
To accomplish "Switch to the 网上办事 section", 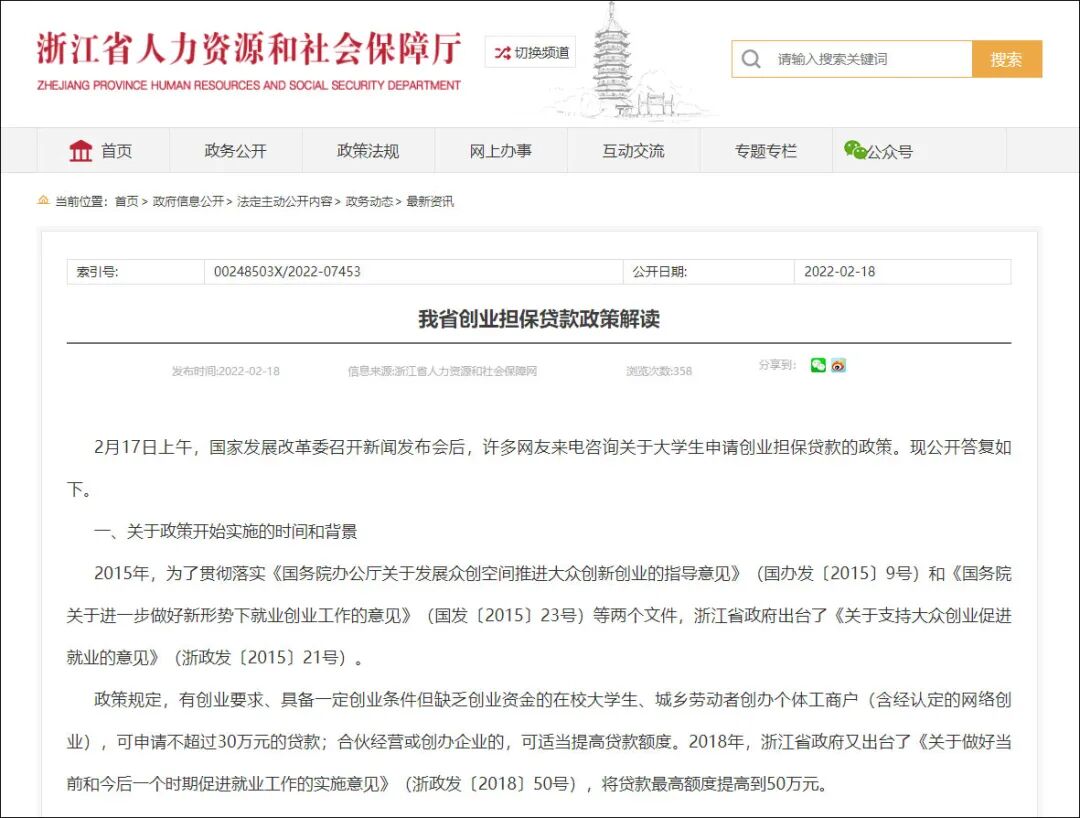I will pos(501,150).
